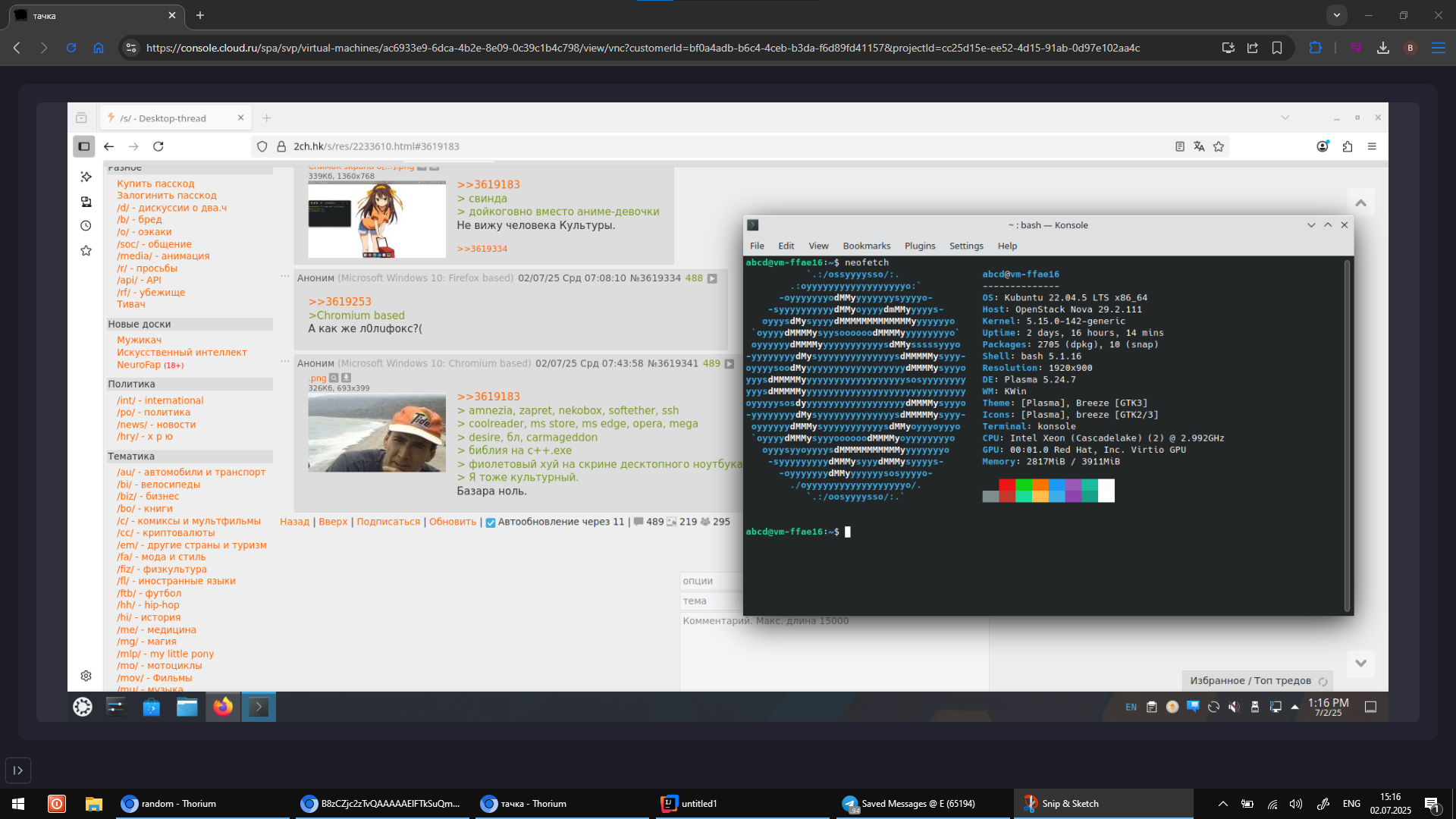
Task: Toggle Firefox reader view icon in the address bar
Action: 1179,146
